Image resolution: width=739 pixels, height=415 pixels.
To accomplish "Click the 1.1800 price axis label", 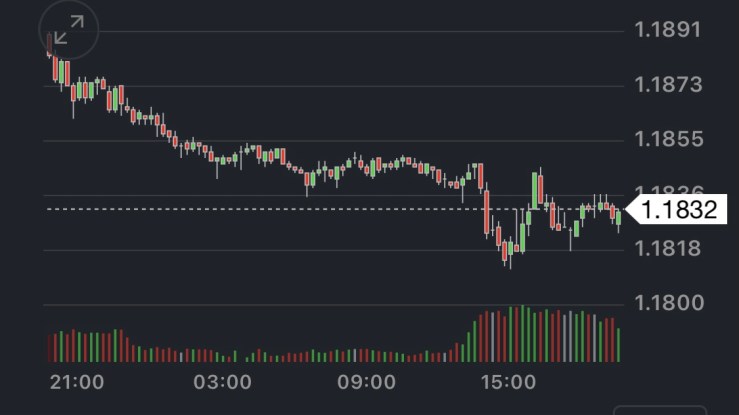I will (x=668, y=303).
